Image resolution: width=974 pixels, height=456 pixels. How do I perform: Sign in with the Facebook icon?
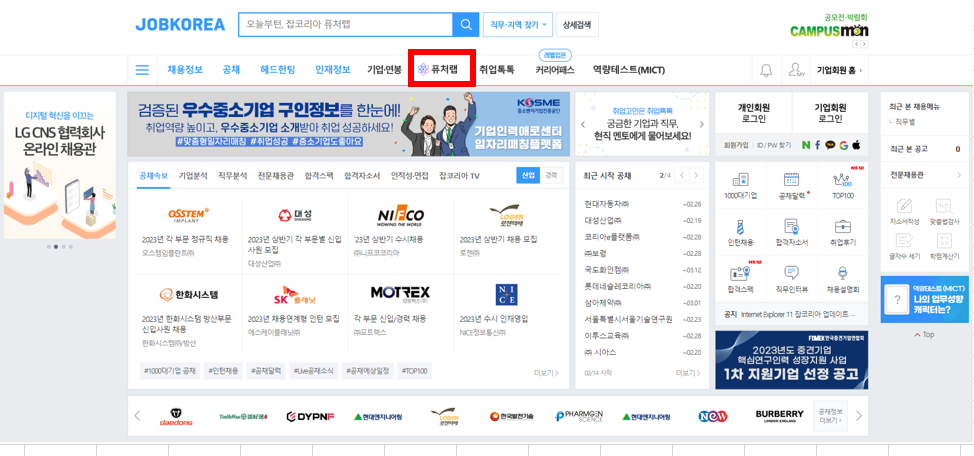(x=817, y=145)
